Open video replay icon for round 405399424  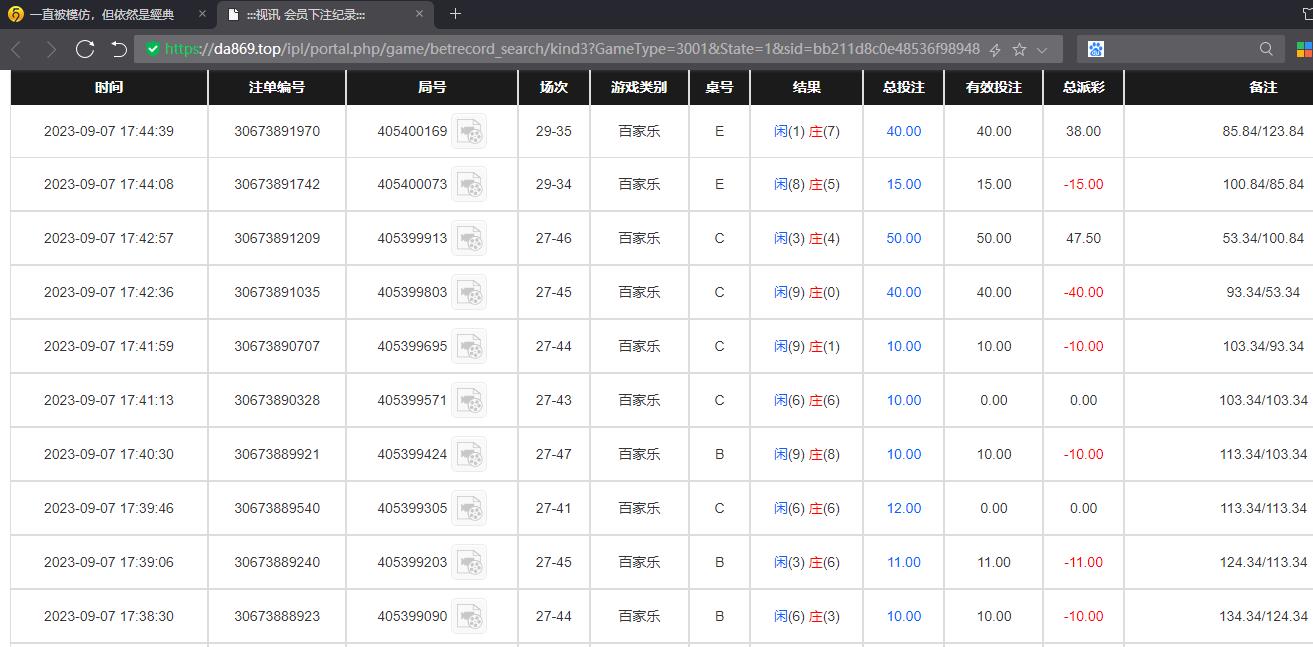coord(469,455)
